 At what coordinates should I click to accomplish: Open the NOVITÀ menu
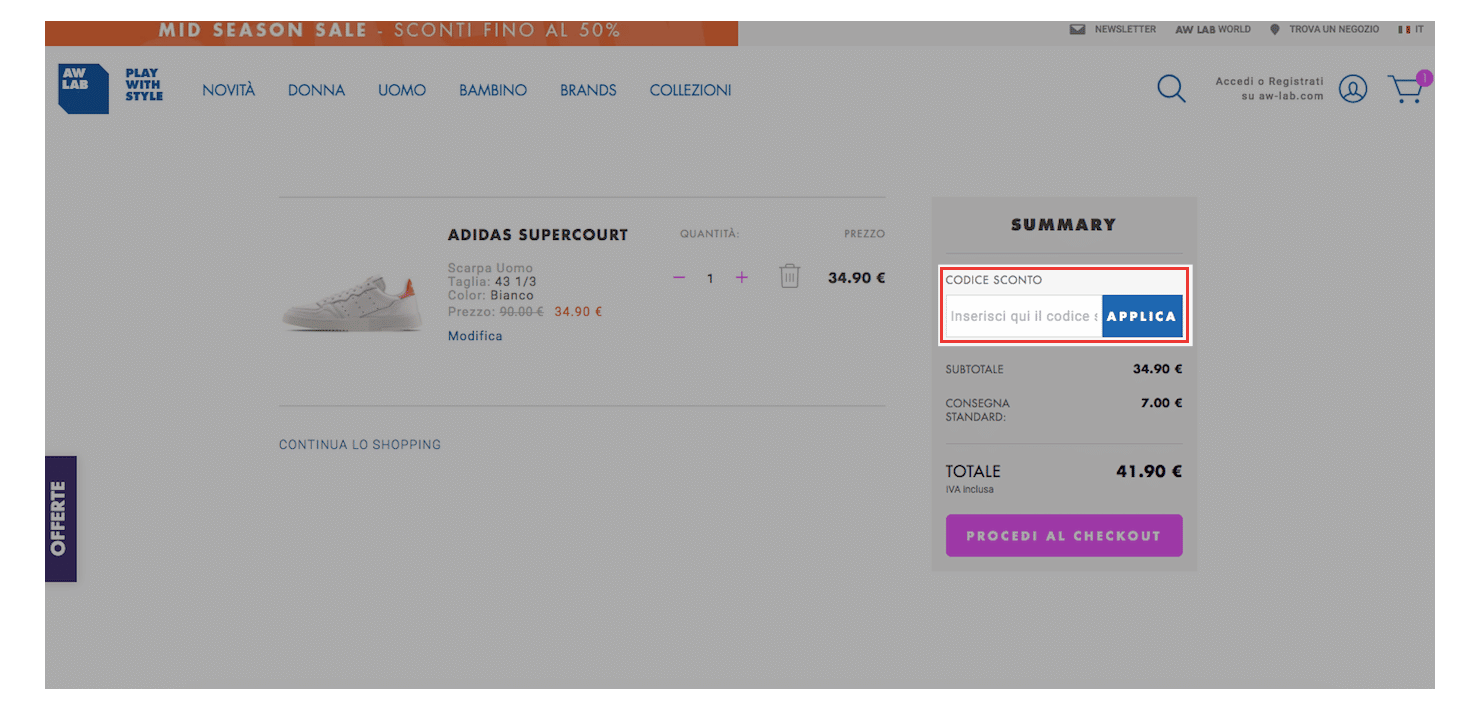pos(228,90)
